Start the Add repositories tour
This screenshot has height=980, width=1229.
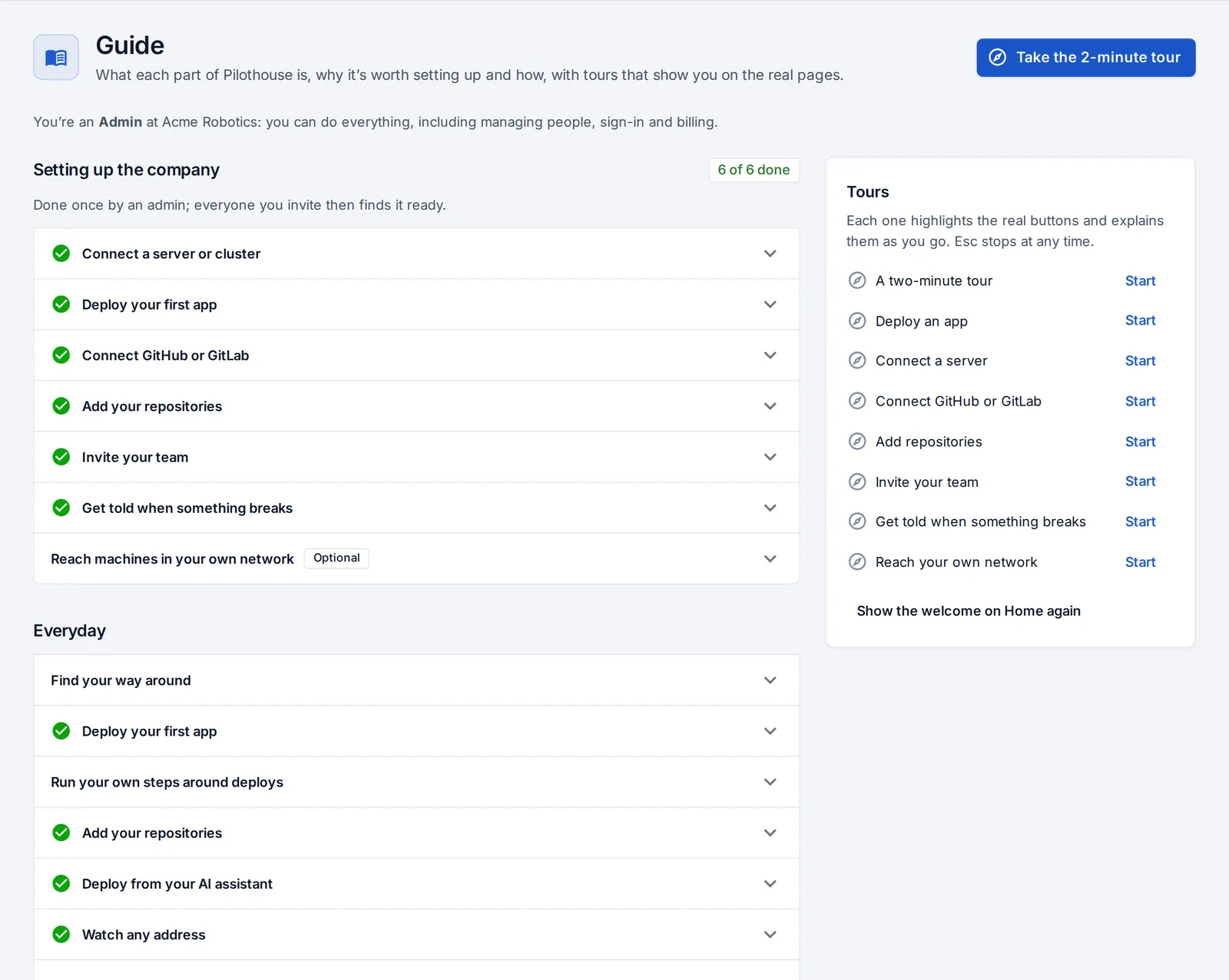click(1140, 442)
